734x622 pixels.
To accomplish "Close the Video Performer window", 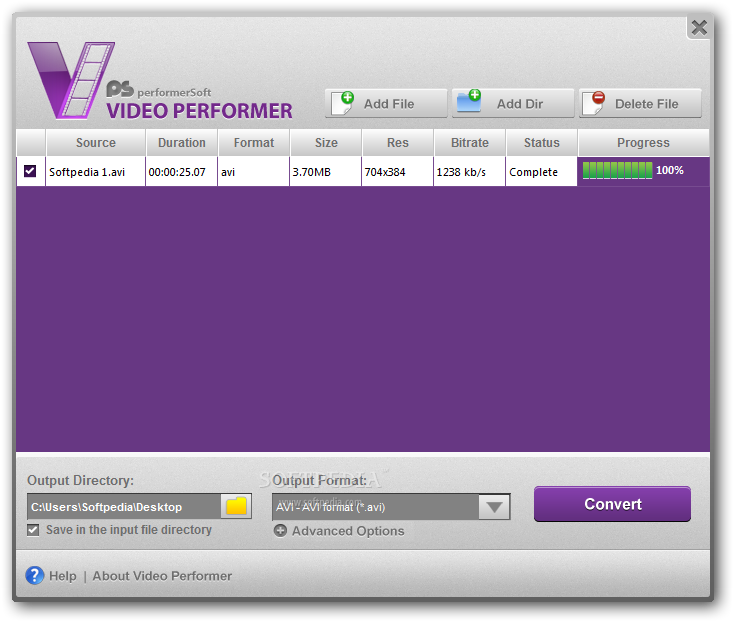I will tap(699, 28).
